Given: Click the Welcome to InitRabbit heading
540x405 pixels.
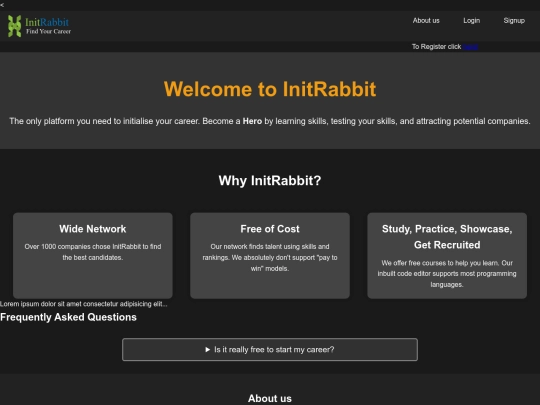Looking at the screenshot, I should [270, 89].
